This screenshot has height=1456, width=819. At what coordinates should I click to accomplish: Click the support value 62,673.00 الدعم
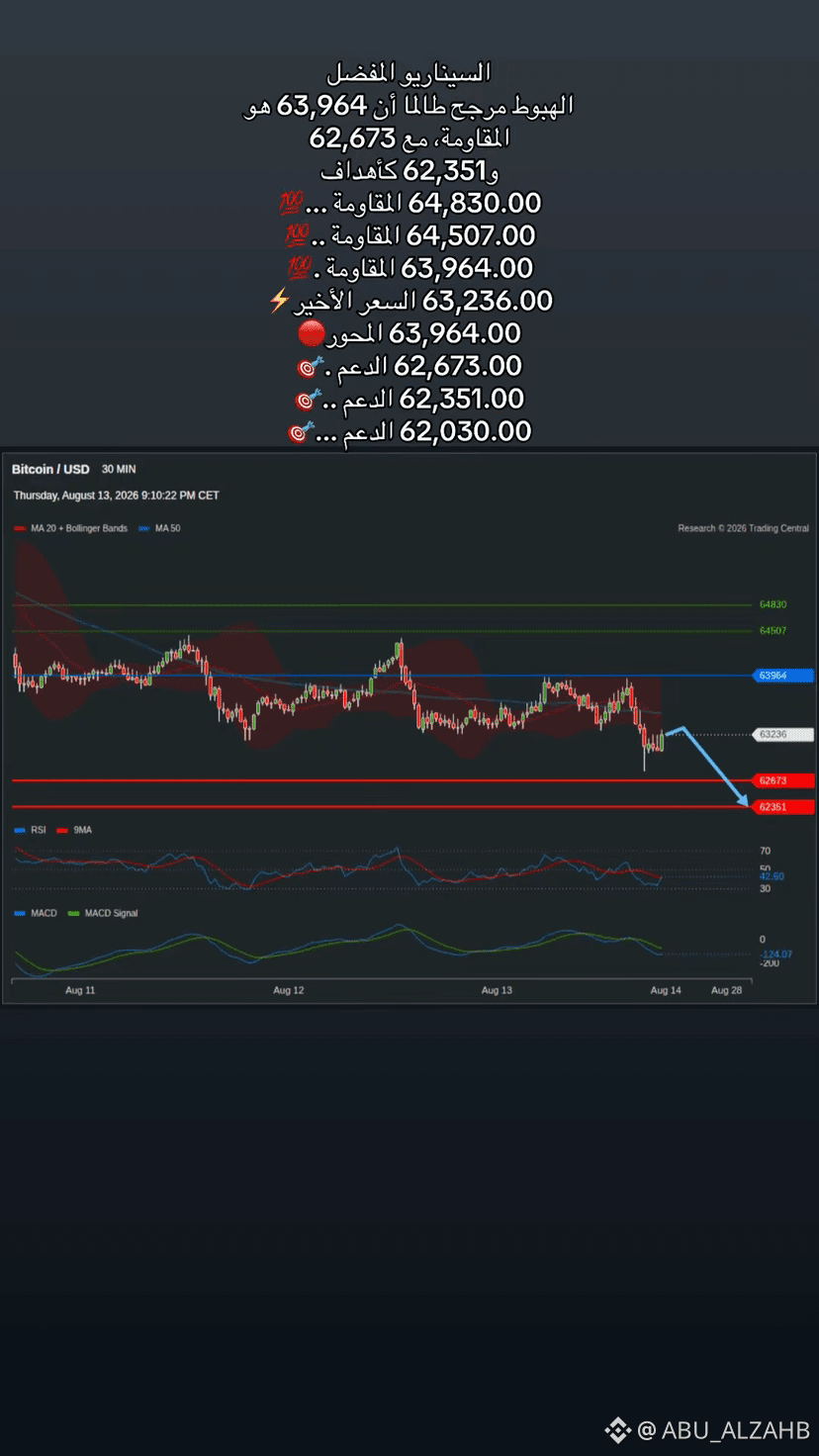(x=423, y=366)
